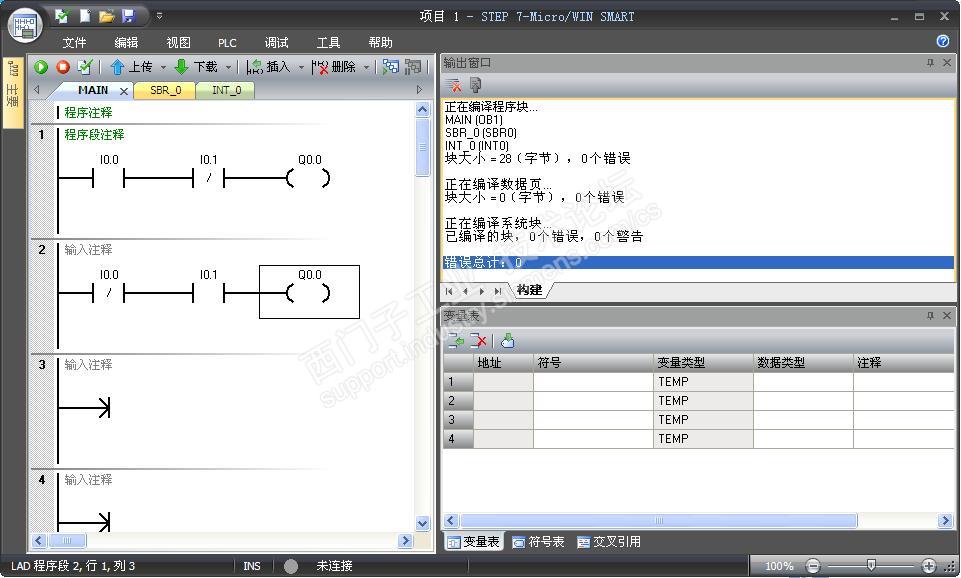Switch to the SBR_0 tab

[165, 90]
